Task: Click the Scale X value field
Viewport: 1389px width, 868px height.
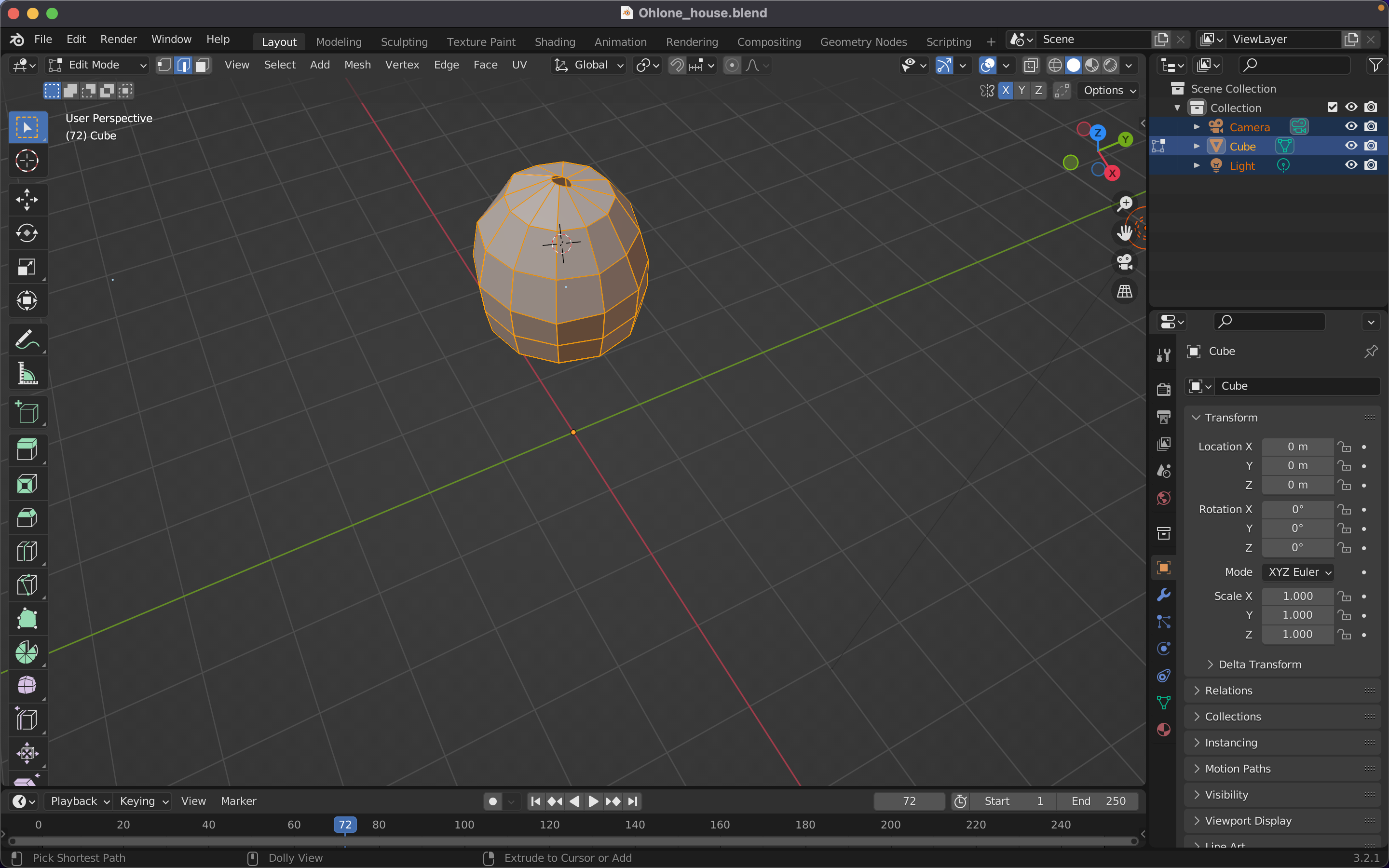Action: (1297, 596)
